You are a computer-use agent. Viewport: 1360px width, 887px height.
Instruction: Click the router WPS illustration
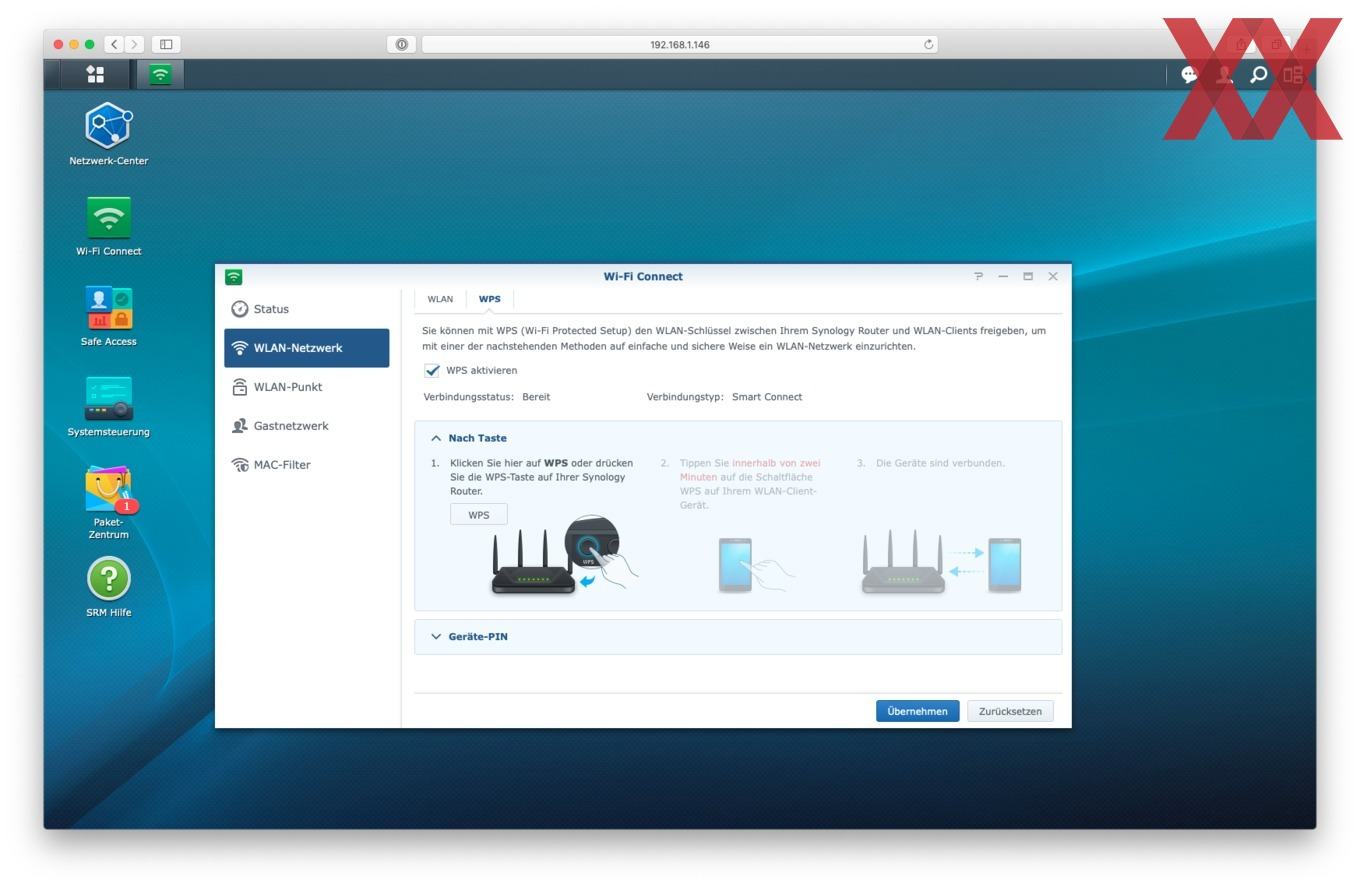click(563, 556)
